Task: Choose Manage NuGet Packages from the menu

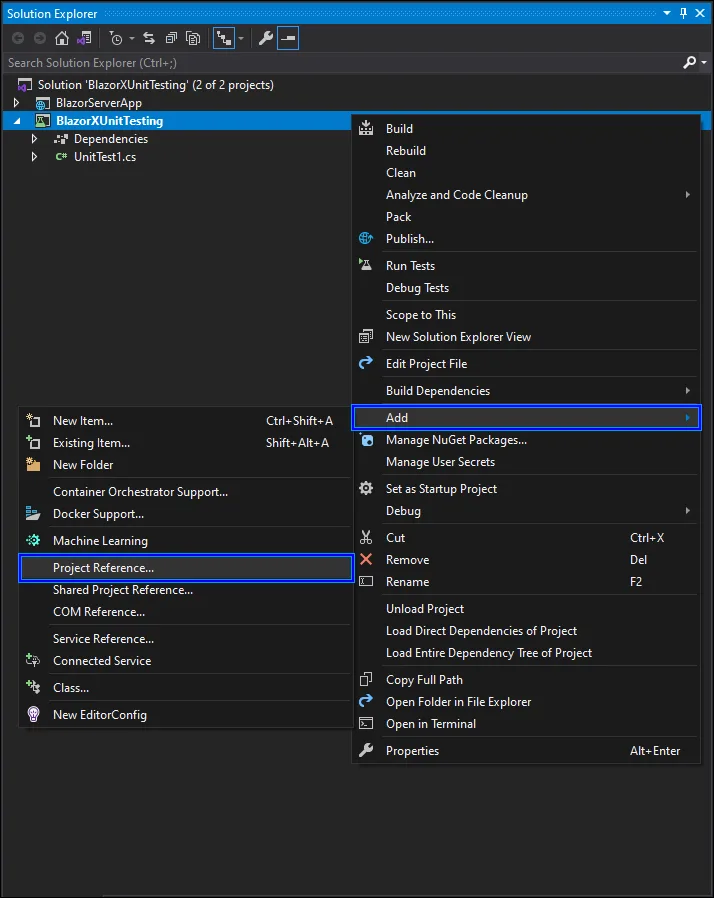Action: tap(460, 440)
